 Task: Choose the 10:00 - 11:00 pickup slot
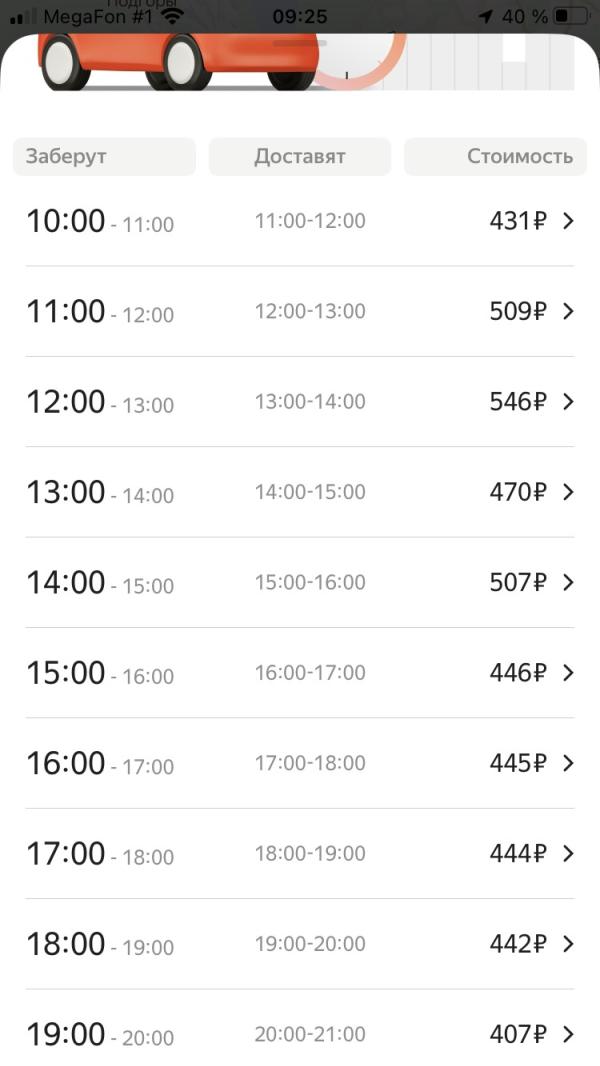pyautogui.click(x=100, y=222)
